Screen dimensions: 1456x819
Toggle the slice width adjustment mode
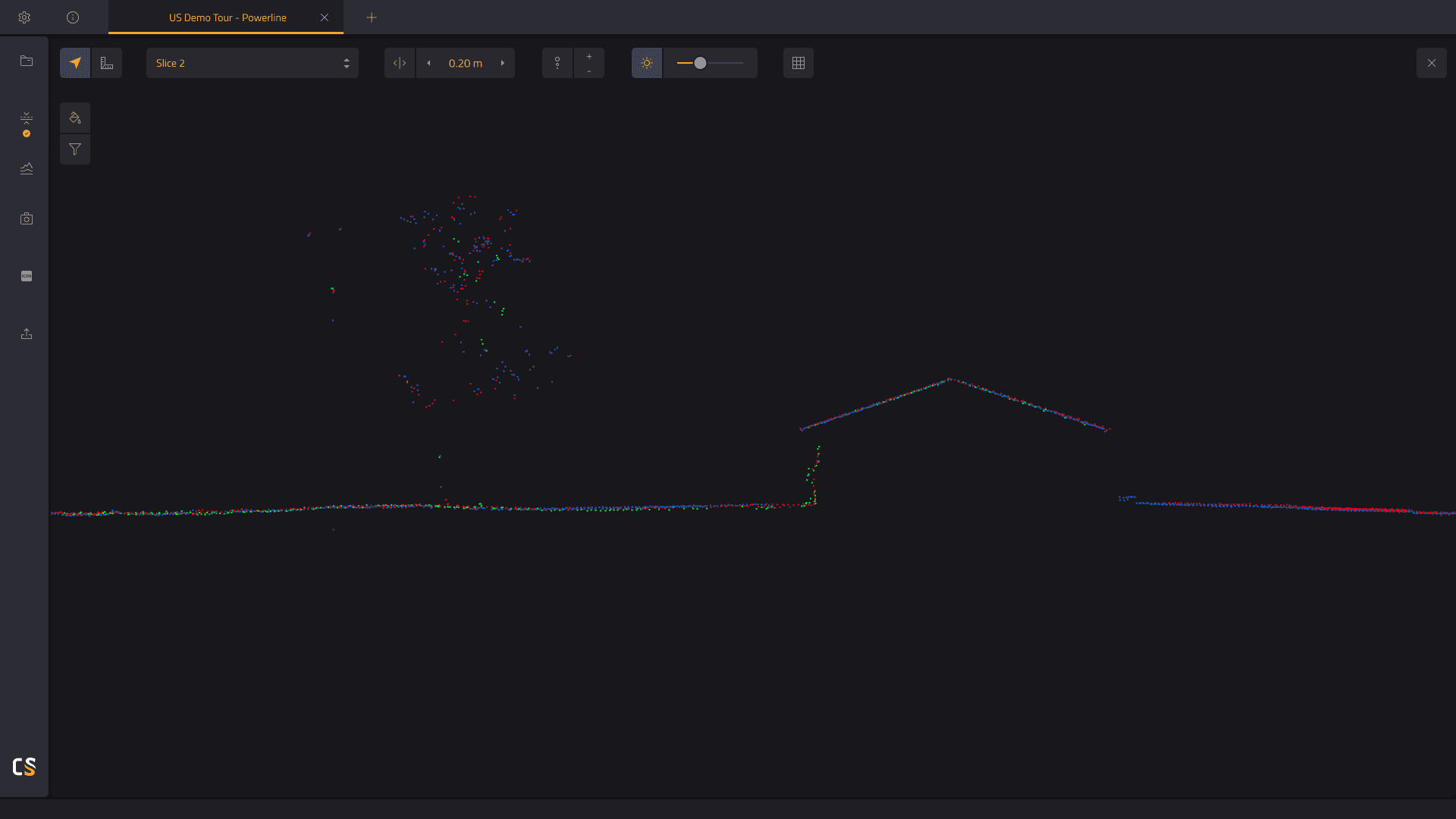click(x=400, y=63)
